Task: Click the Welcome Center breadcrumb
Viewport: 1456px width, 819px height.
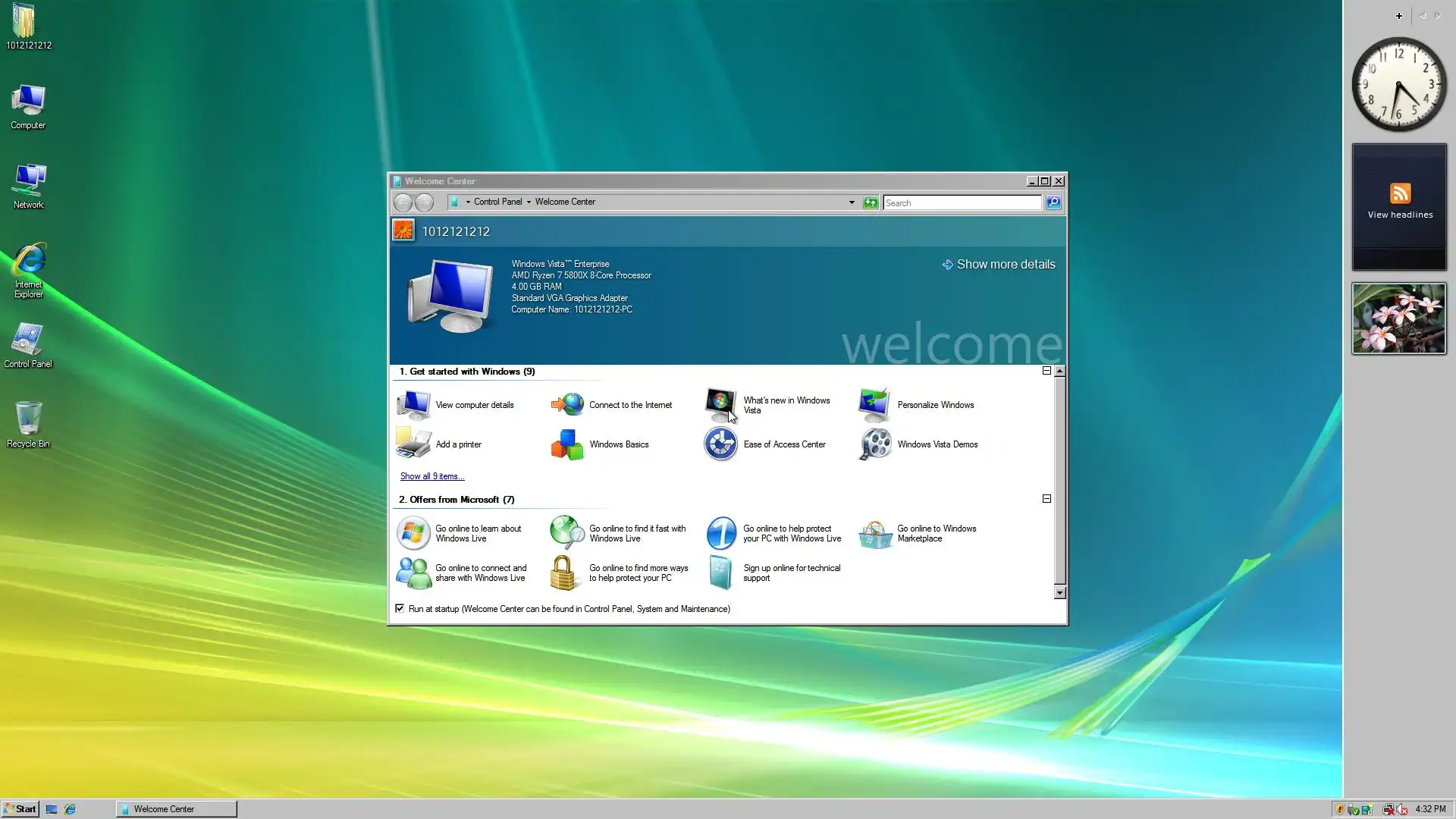Action: point(565,202)
